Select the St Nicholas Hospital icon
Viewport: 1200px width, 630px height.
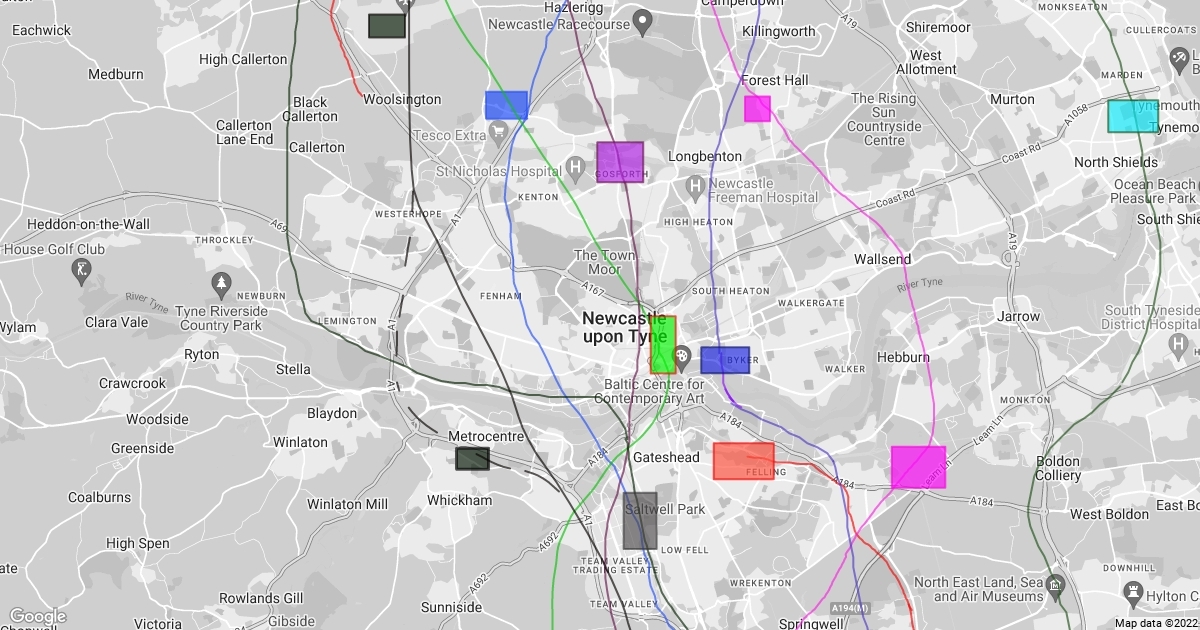click(576, 165)
